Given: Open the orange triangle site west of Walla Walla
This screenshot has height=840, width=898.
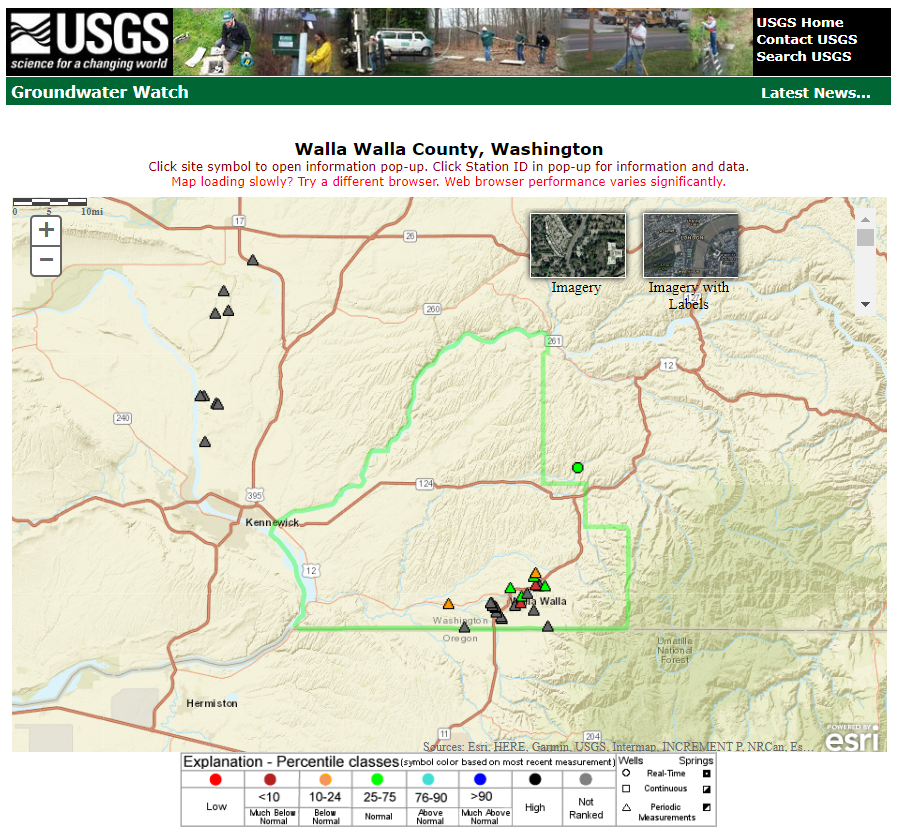Looking at the screenshot, I should pos(448,604).
